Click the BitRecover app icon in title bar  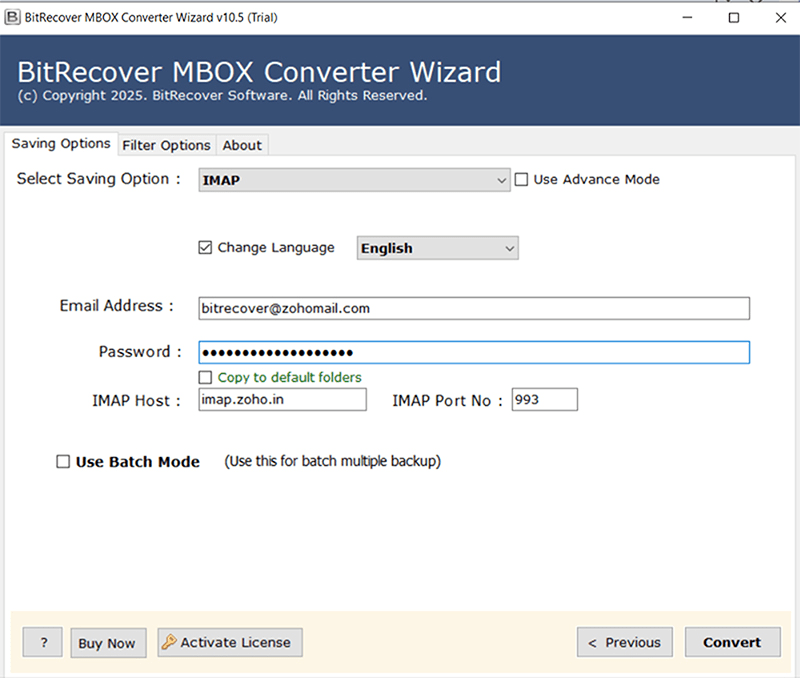pos(12,17)
